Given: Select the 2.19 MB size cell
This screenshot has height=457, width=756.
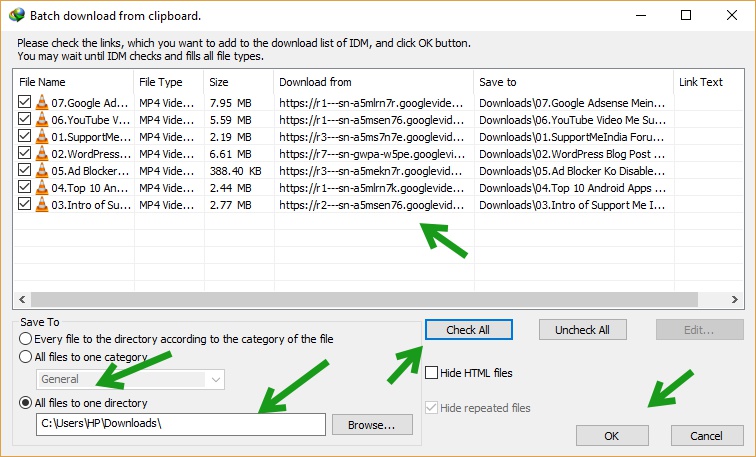Looking at the screenshot, I should point(230,137).
